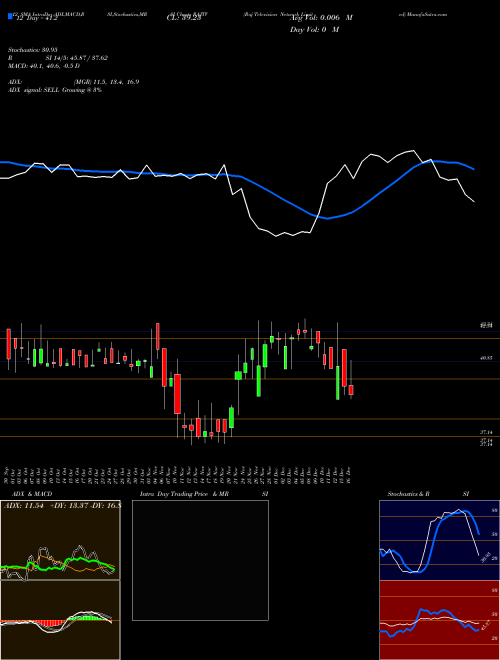Click the 37.14 price axis label
500x660 pixels.
(486, 432)
